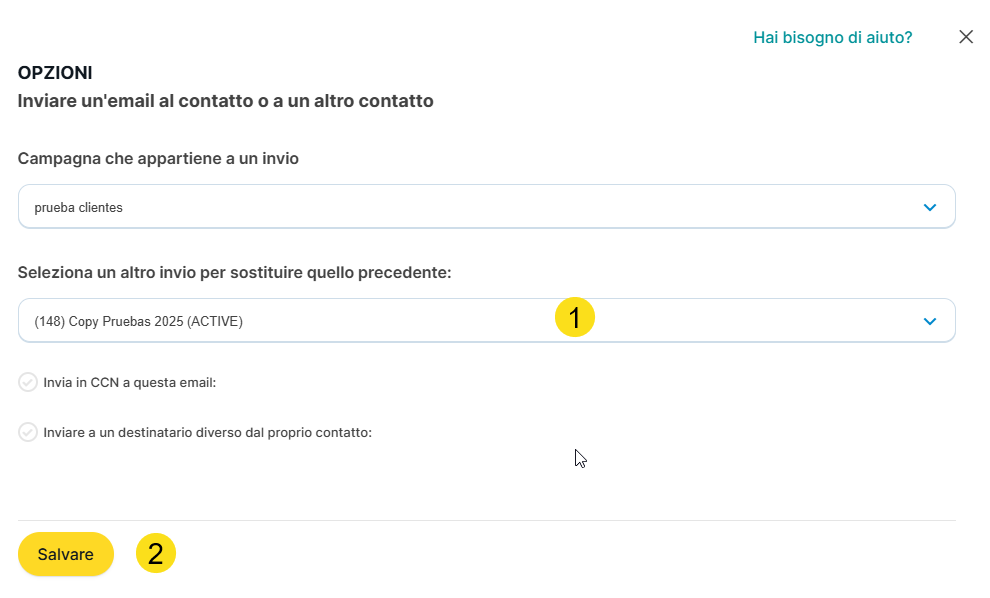
Task: Open the 'Hai bisogno di aiuto?' help link
Action: coord(832,37)
